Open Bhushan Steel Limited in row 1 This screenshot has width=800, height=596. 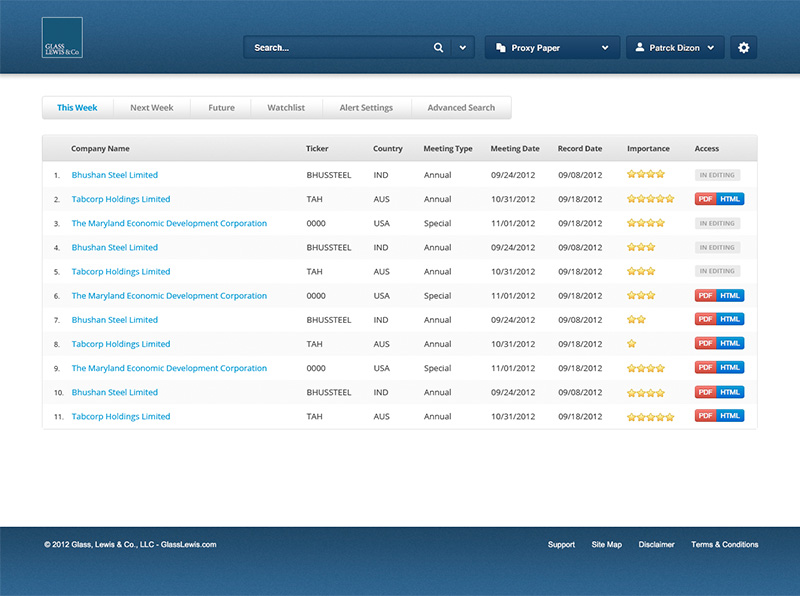pyautogui.click(x=114, y=175)
